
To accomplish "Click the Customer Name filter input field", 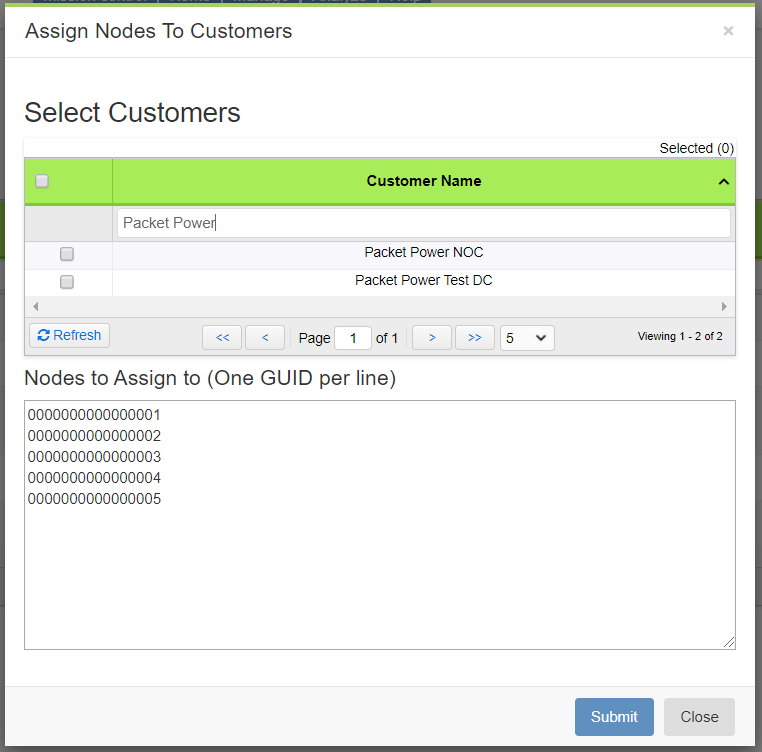I will [424, 223].
